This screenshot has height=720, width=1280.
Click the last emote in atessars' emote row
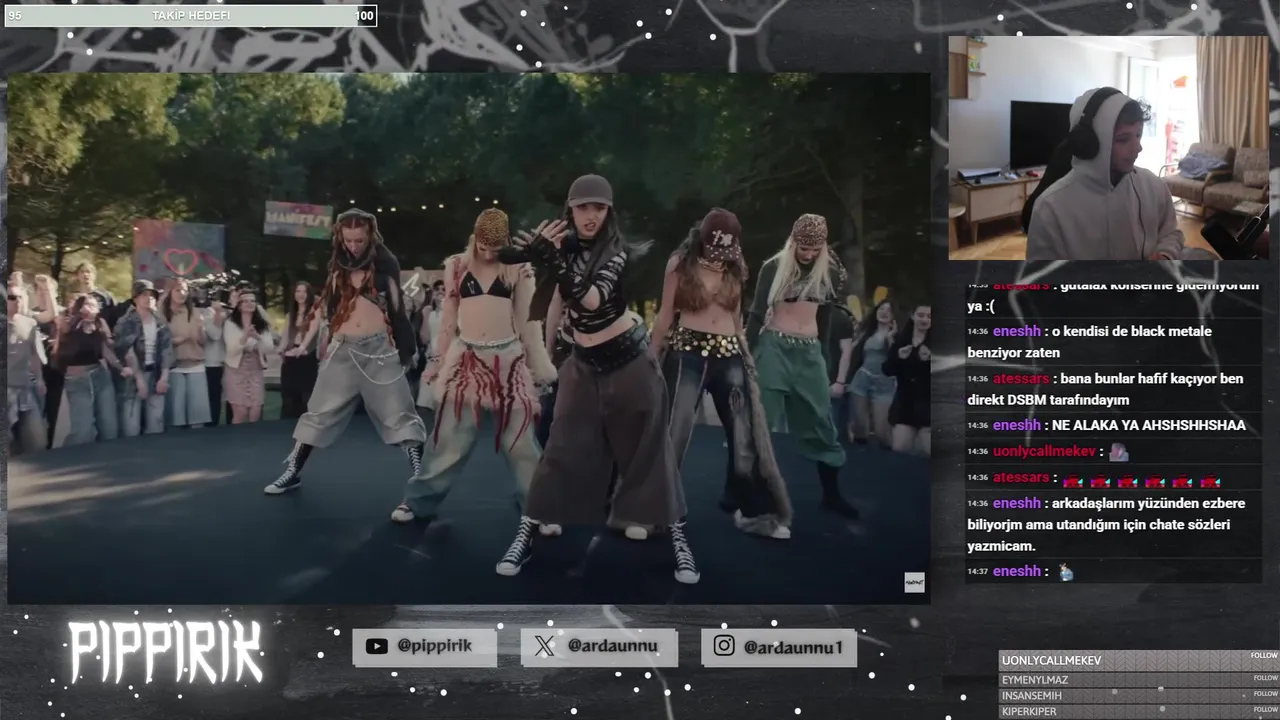click(x=1209, y=481)
